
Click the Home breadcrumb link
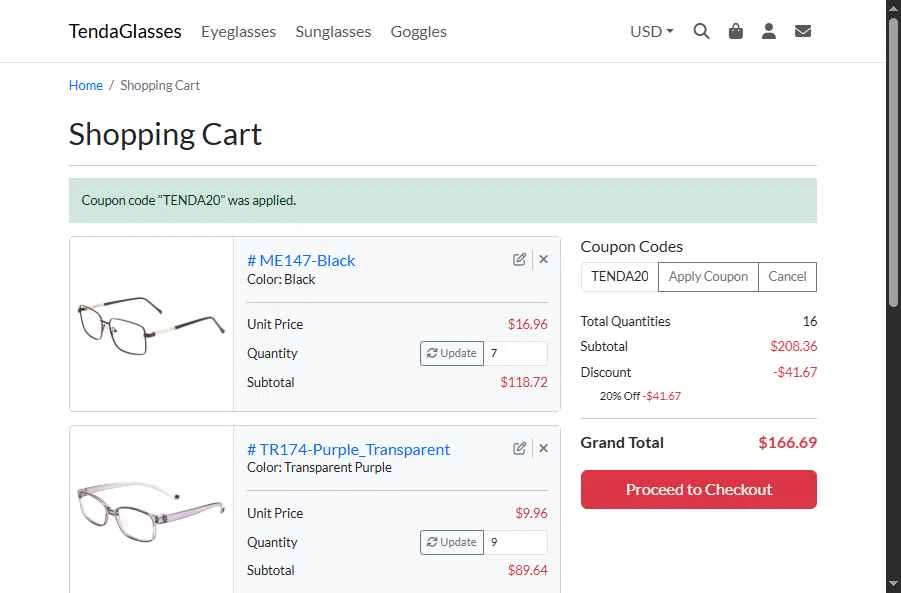tap(86, 85)
